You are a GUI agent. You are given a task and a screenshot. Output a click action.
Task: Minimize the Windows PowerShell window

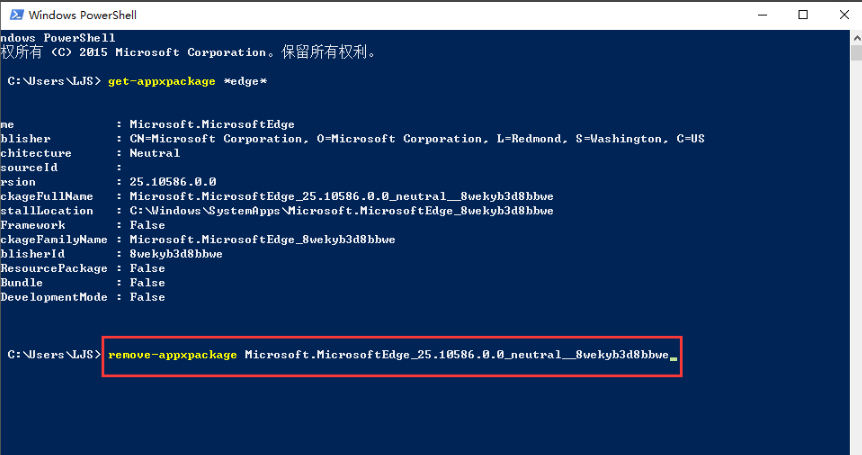pyautogui.click(x=756, y=15)
